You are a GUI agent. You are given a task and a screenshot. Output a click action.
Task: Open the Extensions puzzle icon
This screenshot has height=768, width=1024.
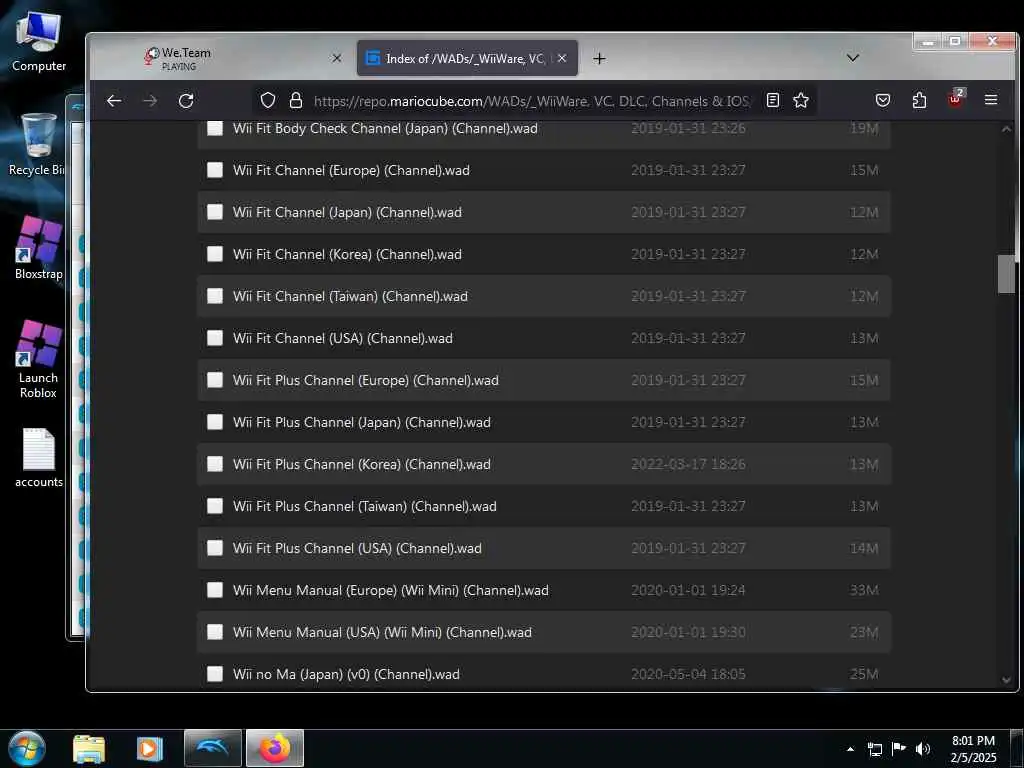[x=919, y=100]
